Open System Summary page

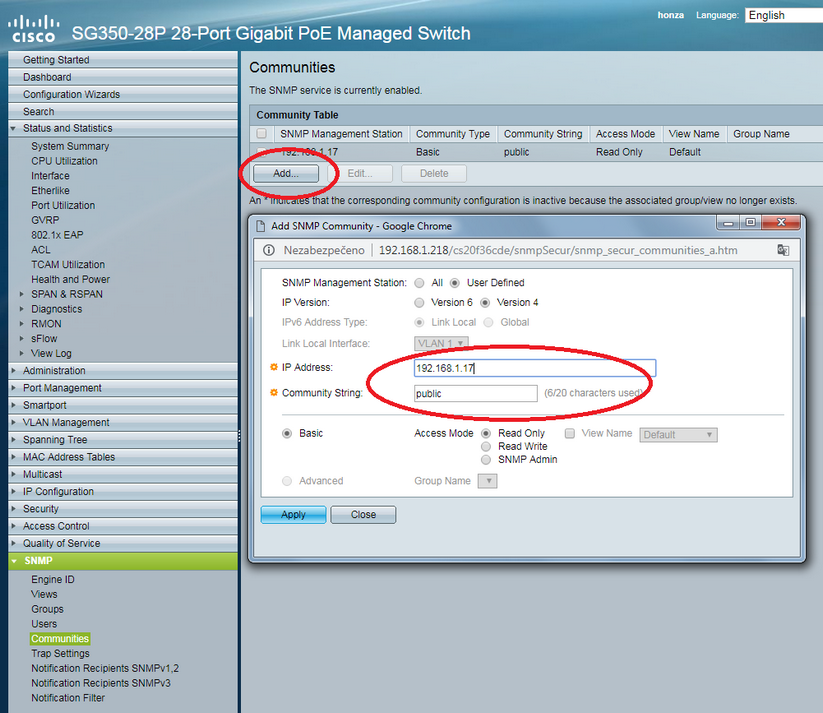tap(70, 146)
